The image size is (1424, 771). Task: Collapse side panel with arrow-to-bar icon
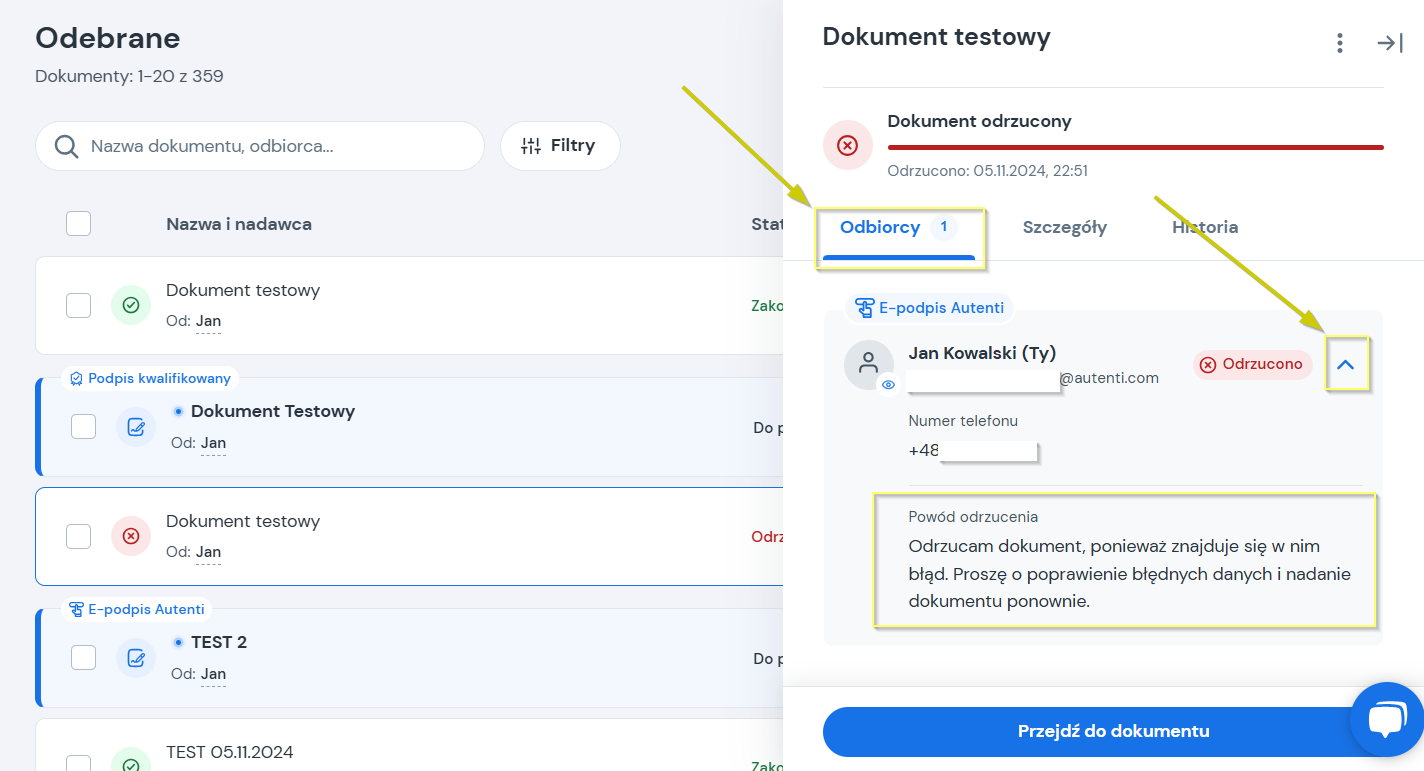pos(1390,43)
